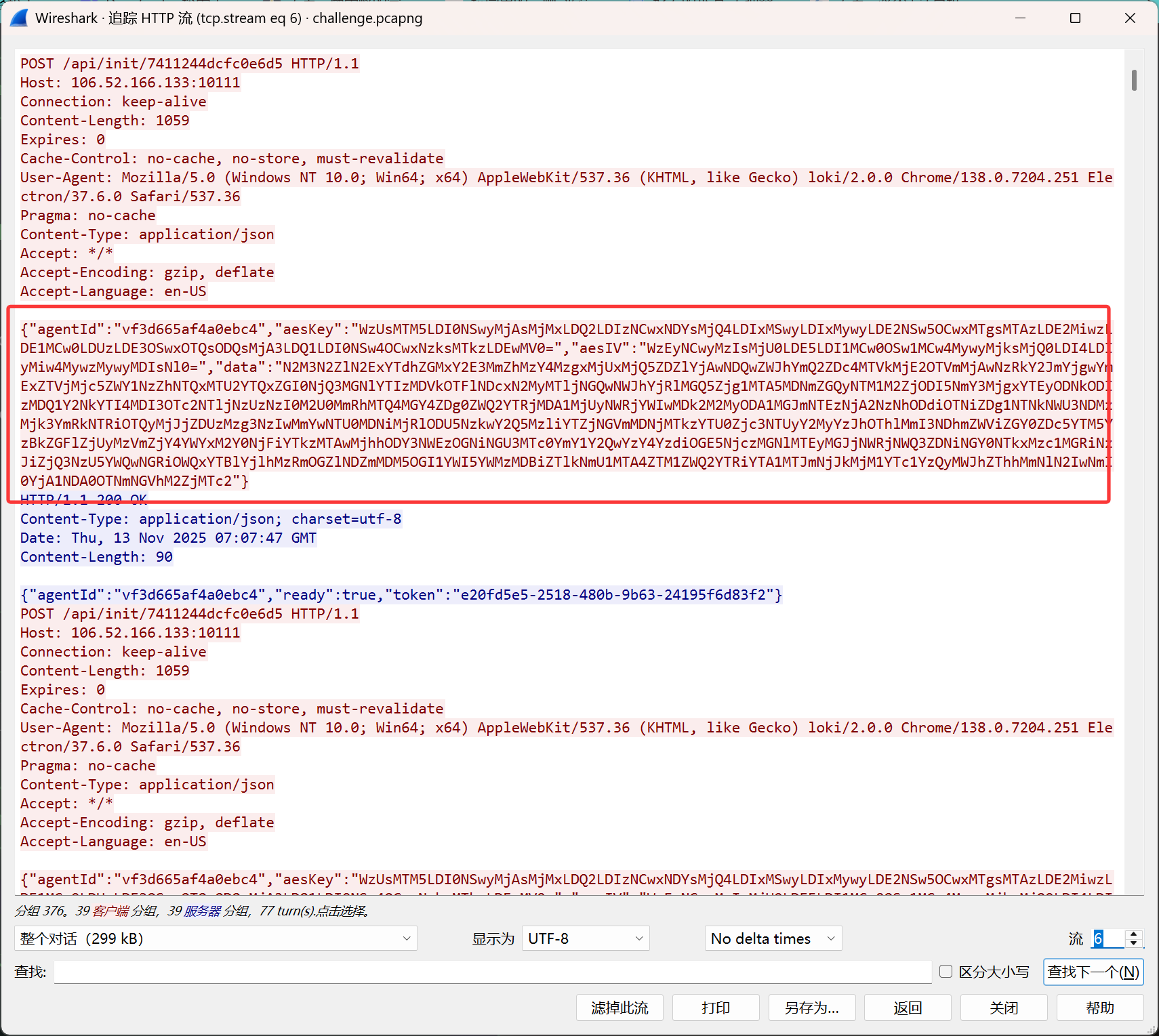The width and height of the screenshot is (1159, 1036).
Task: Maximize the Wireshark stream window
Action: coord(1075,18)
